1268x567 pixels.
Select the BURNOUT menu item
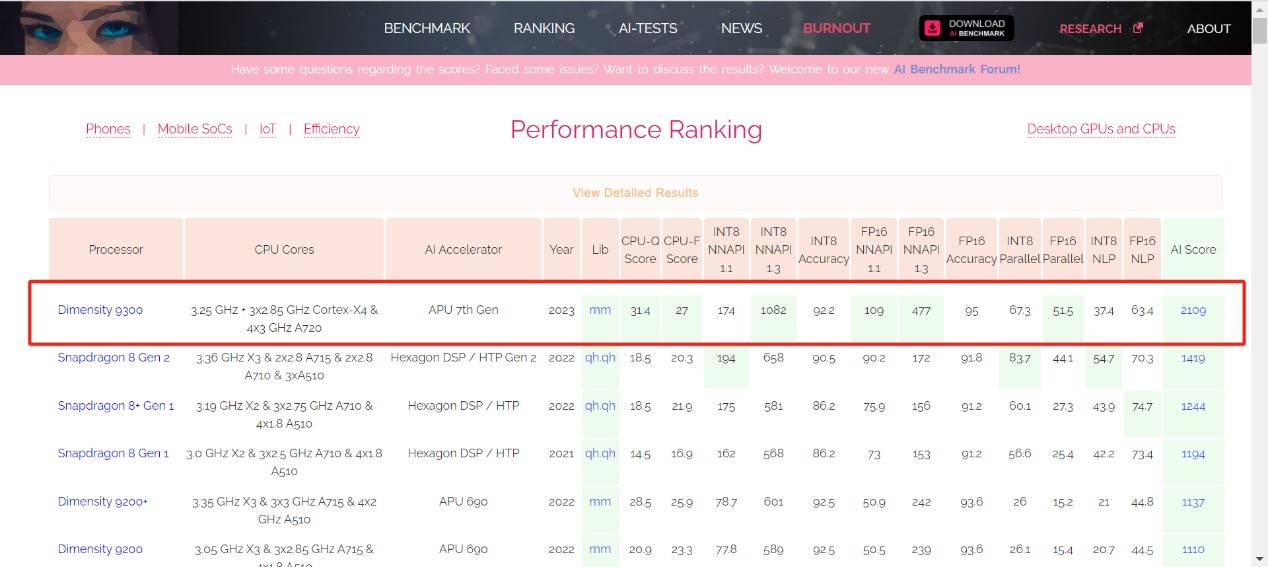837,28
